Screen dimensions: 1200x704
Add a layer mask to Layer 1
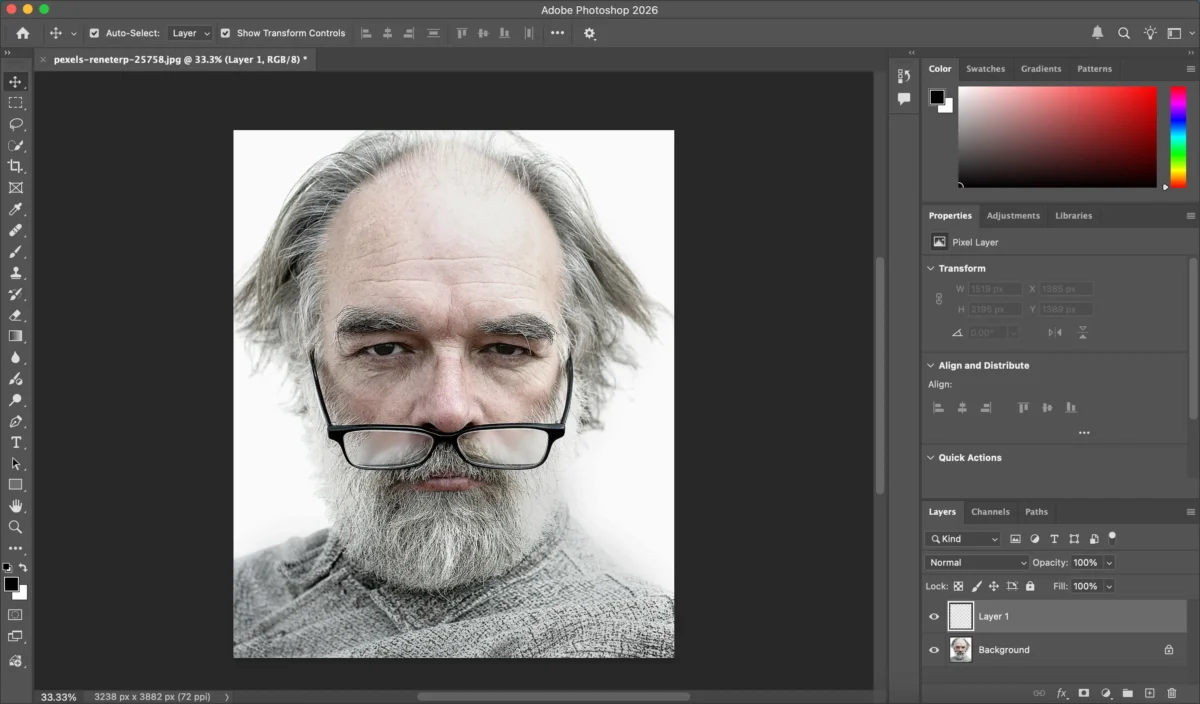pyautogui.click(x=1084, y=693)
